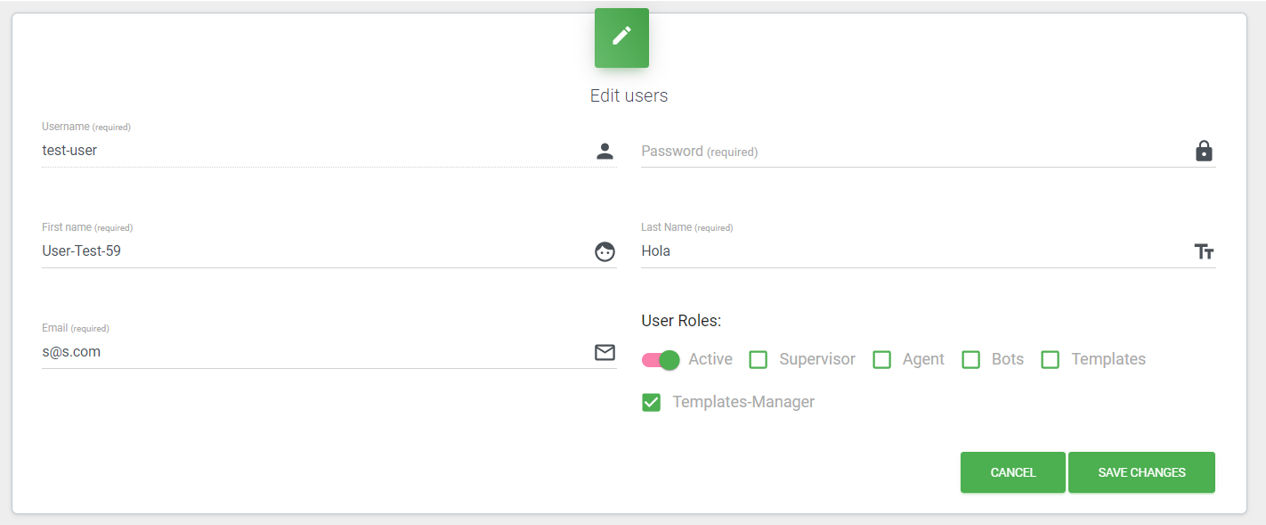Focus the Email field with s@s.com

point(310,352)
